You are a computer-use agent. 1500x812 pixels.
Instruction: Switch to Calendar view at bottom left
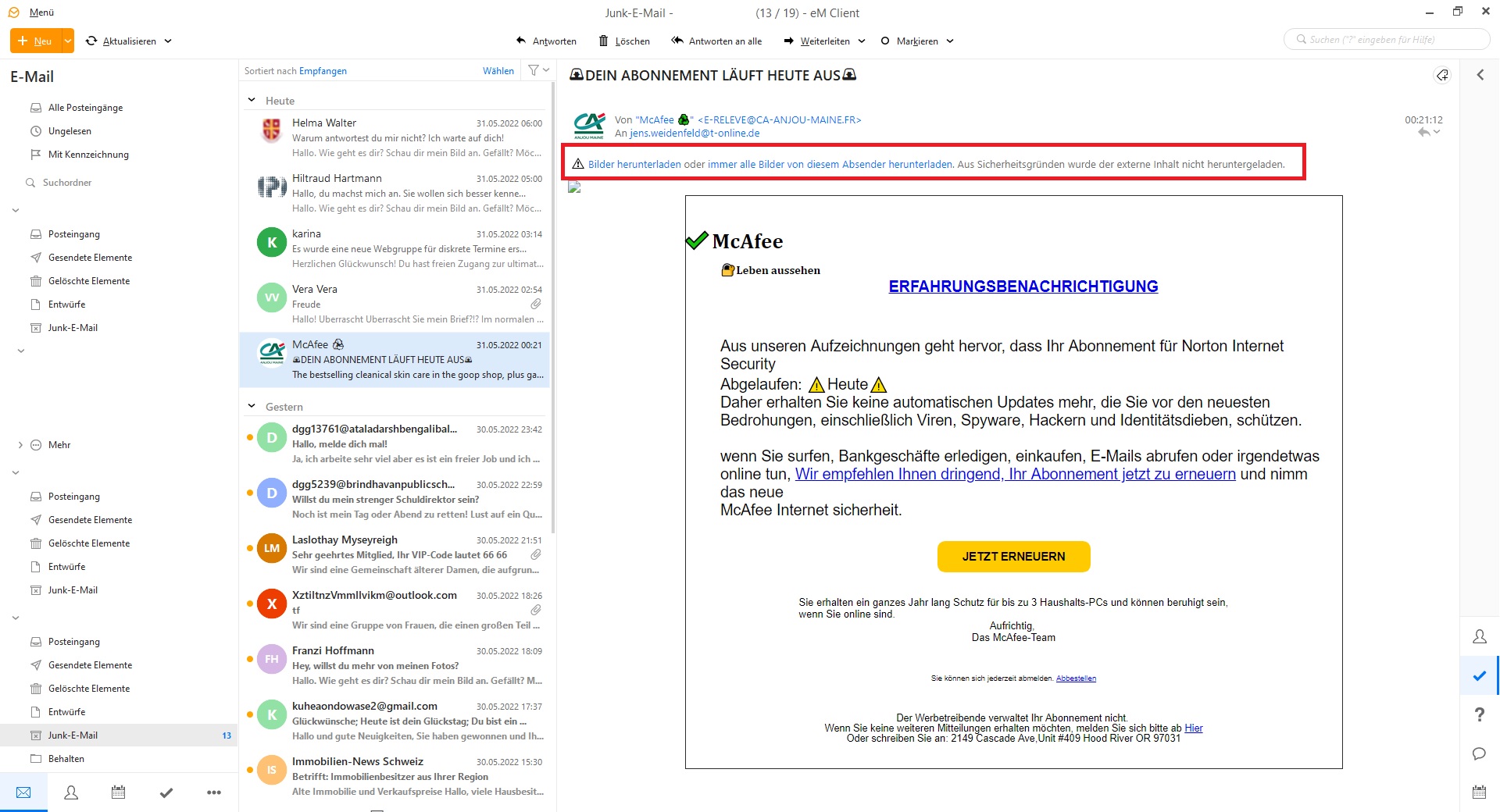pos(118,792)
